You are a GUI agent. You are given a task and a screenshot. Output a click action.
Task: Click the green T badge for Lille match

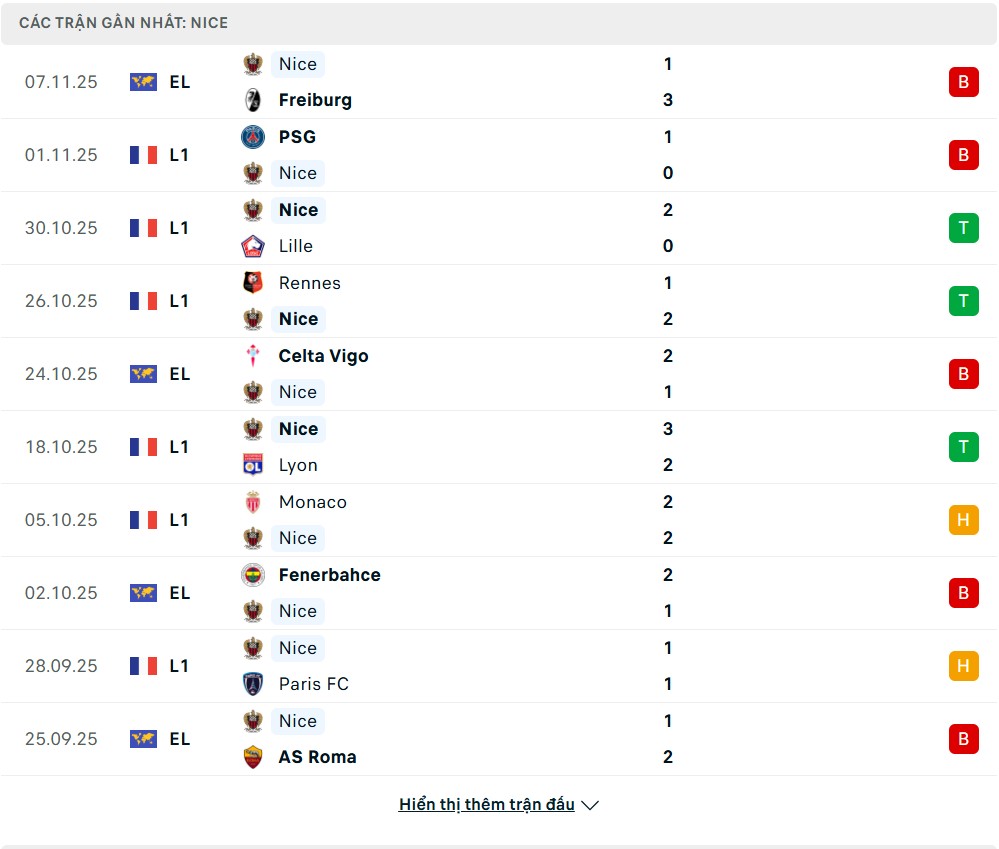963,228
